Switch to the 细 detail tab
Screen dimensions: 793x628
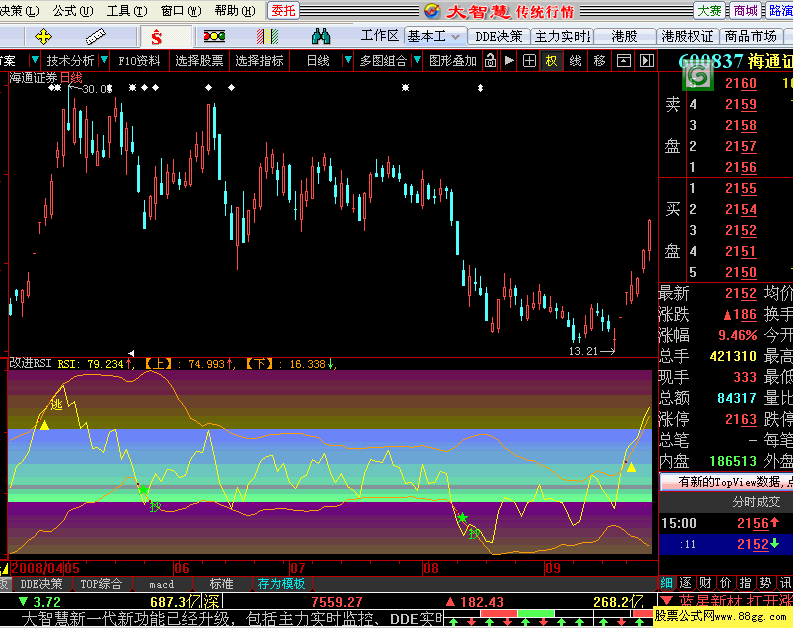pyautogui.click(x=667, y=583)
